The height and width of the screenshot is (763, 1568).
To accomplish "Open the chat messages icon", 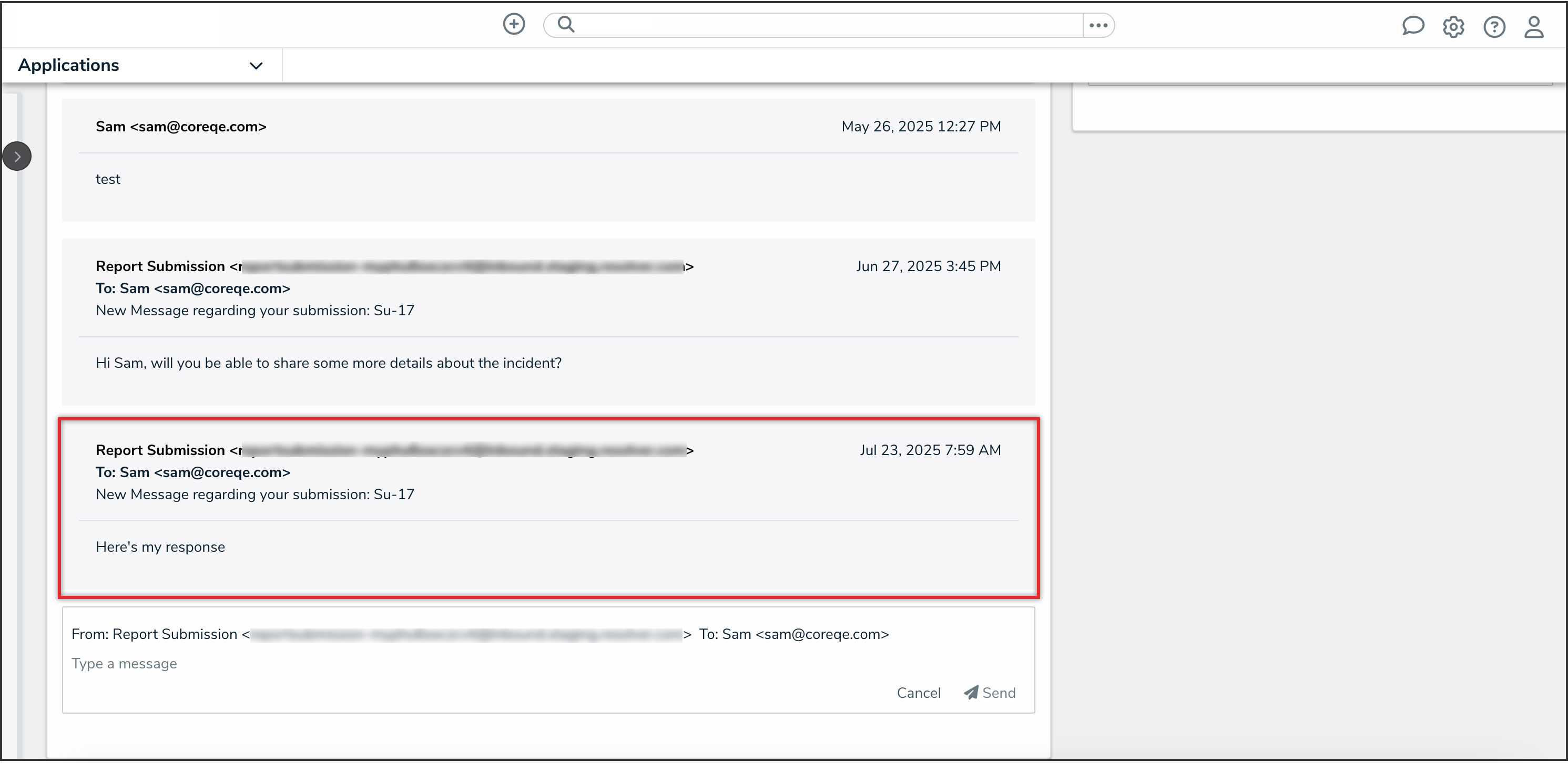I will pyautogui.click(x=1413, y=26).
